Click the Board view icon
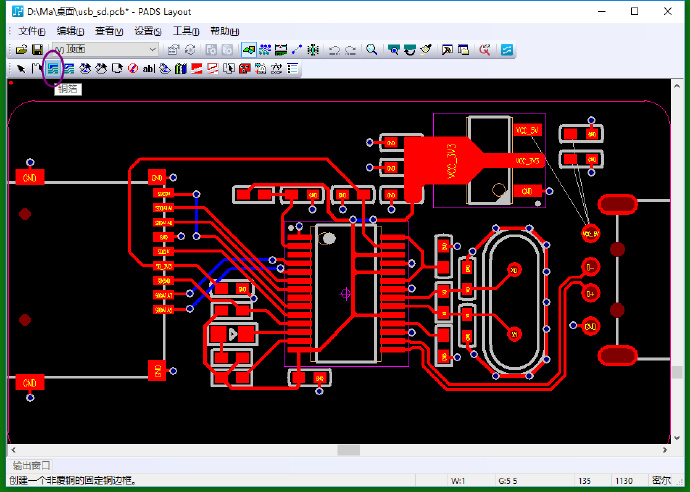 393,50
